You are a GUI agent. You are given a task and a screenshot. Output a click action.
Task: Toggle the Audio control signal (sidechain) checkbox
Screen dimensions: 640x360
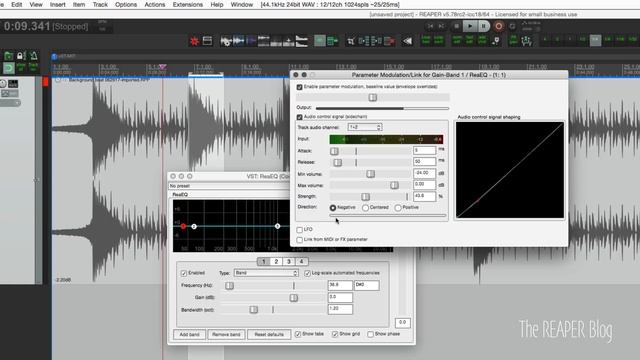[300, 117]
